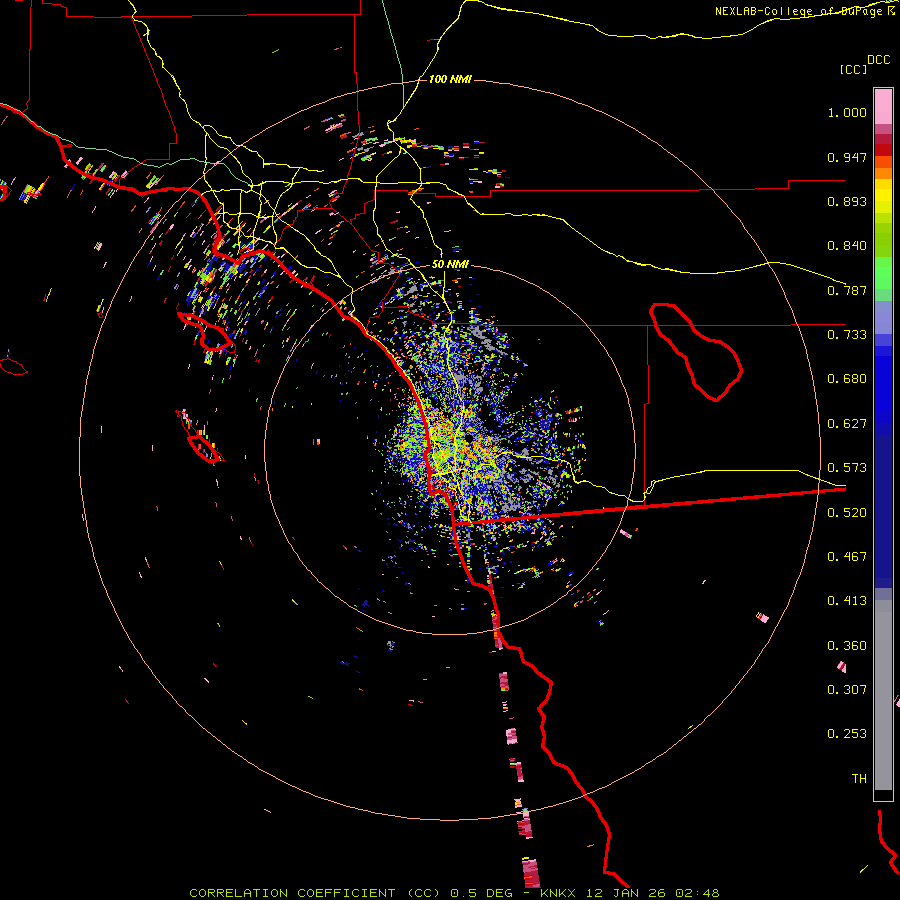Click the red segment of the color bar
Viewport: 900px width, 900px height.
(883, 150)
